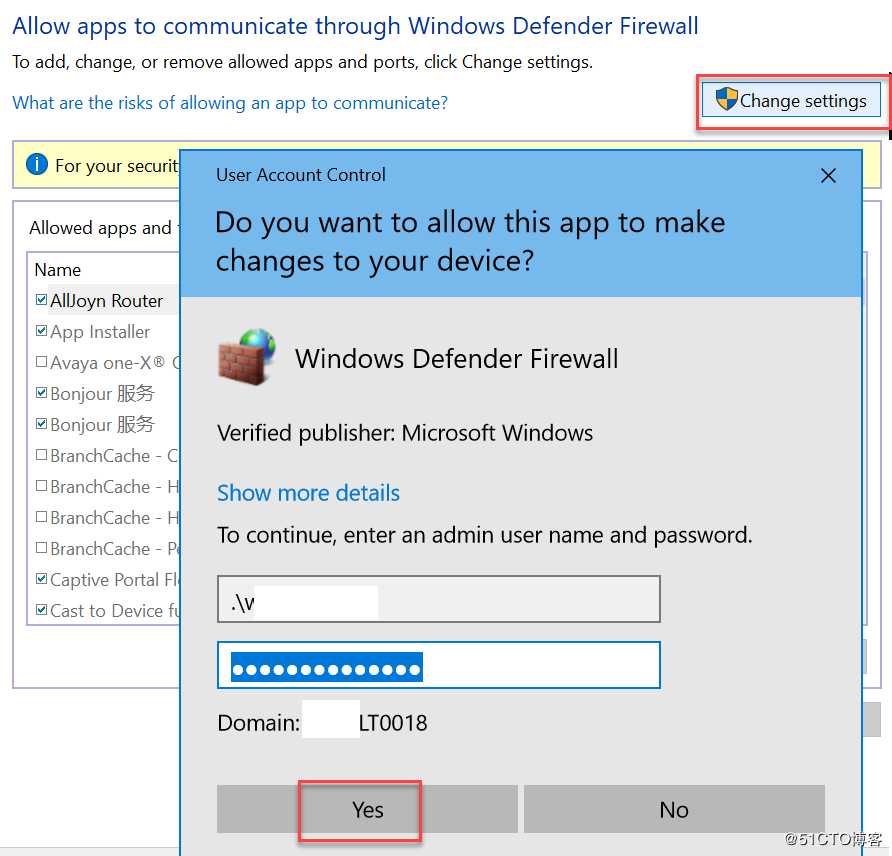Open Show more details link

tap(308, 493)
